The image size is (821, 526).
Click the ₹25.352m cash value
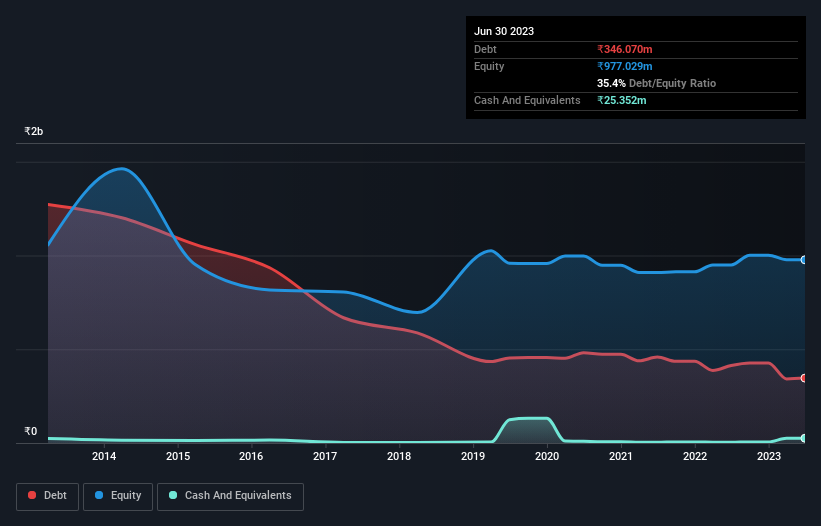pos(622,100)
